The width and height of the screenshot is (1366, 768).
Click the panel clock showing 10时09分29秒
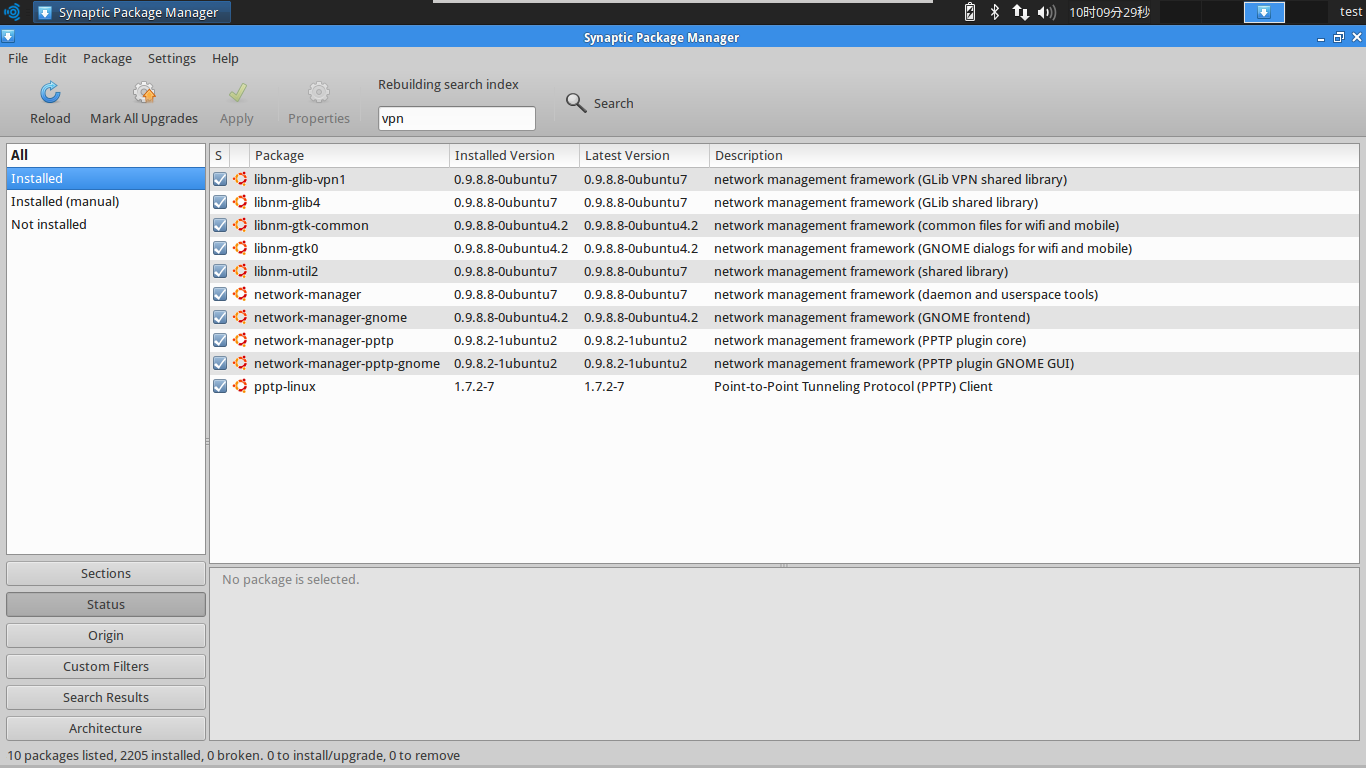pos(1109,12)
